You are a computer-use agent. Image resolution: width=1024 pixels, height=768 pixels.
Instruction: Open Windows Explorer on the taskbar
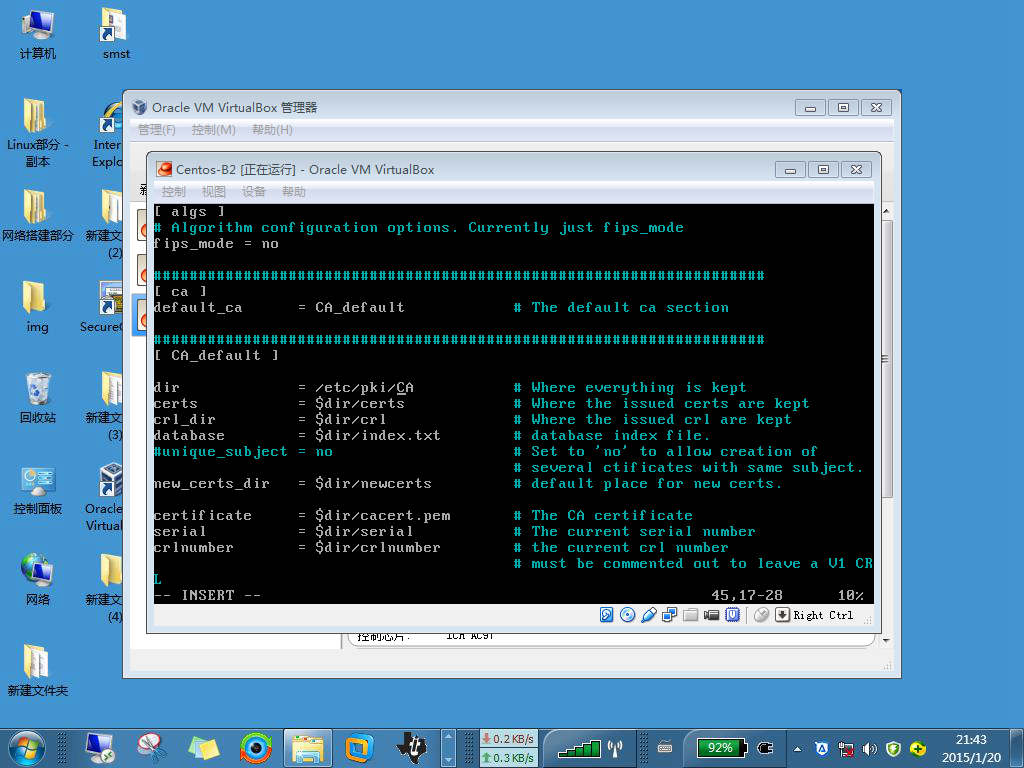pyautogui.click(x=308, y=748)
